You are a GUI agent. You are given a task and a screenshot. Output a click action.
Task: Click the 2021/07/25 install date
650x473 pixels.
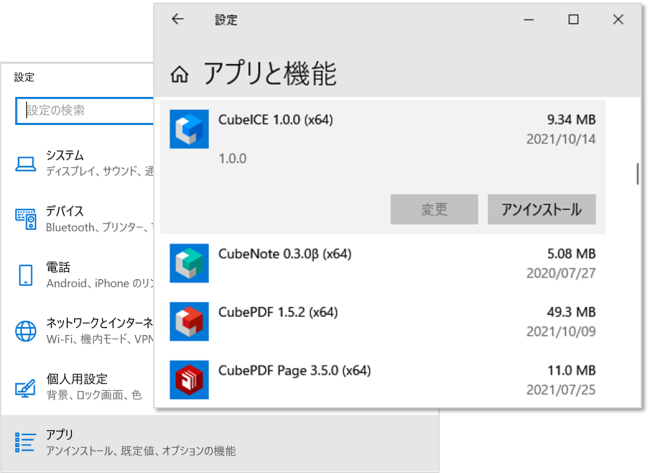tap(561, 390)
